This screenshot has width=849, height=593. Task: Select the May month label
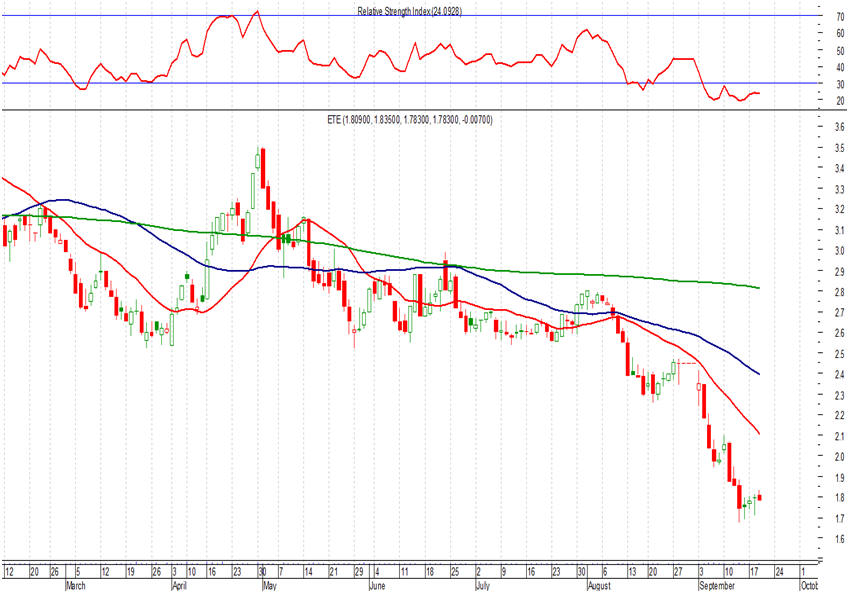point(269,585)
